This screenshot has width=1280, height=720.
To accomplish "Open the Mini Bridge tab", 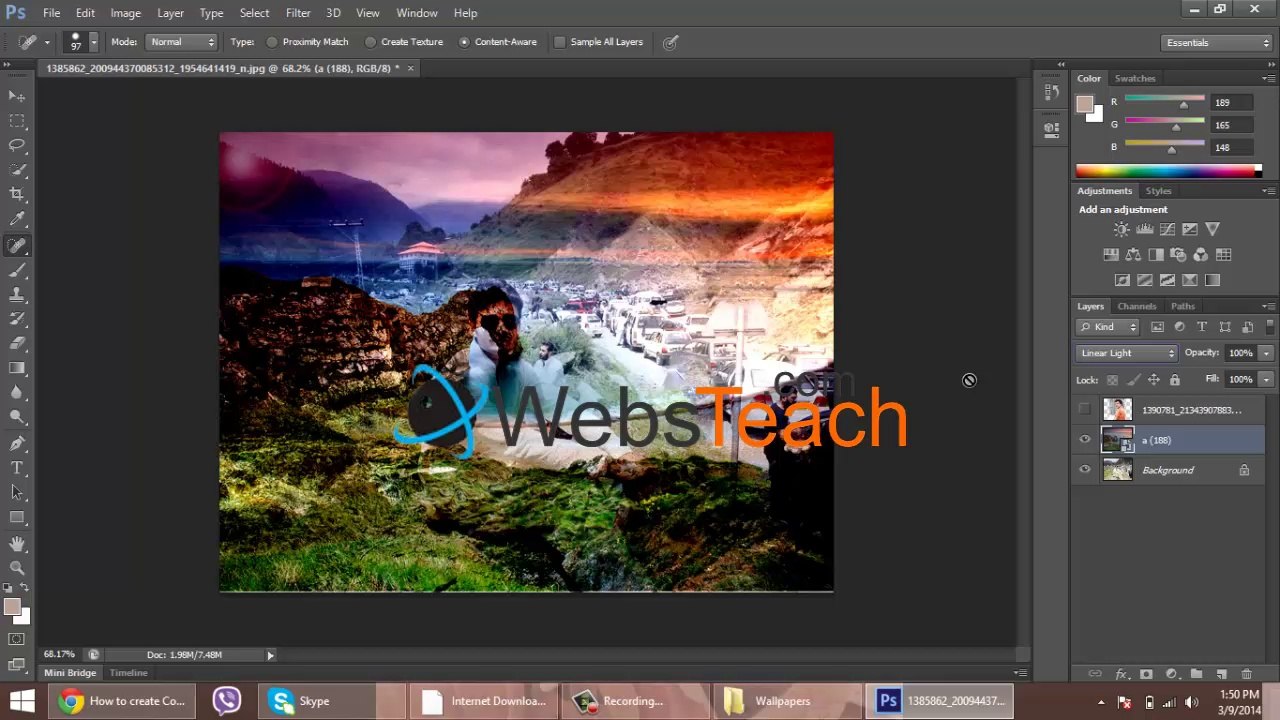I will pyautogui.click(x=69, y=673).
